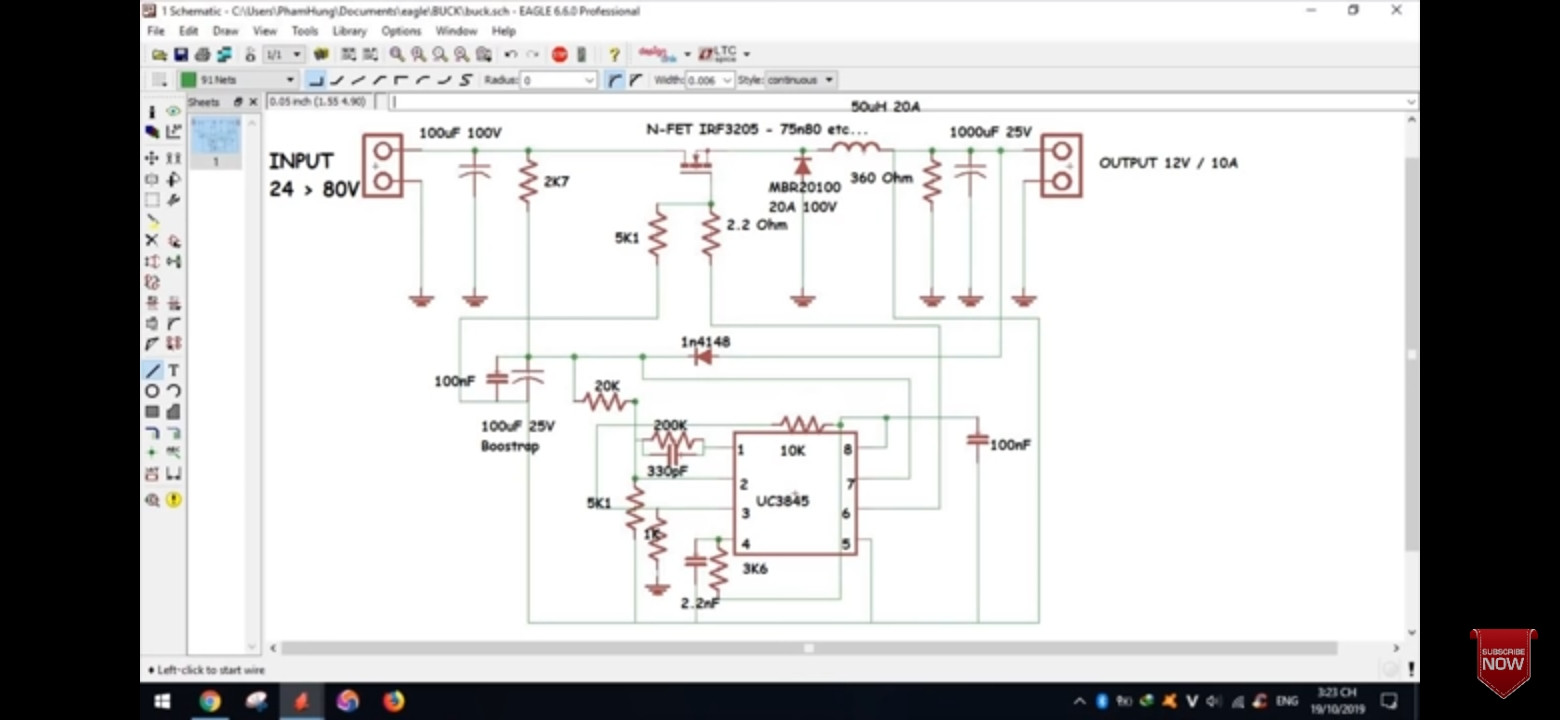This screenshot has width=1560, height=720.
Task: Click the LTC spice button
Action: [x=717, y=53]
